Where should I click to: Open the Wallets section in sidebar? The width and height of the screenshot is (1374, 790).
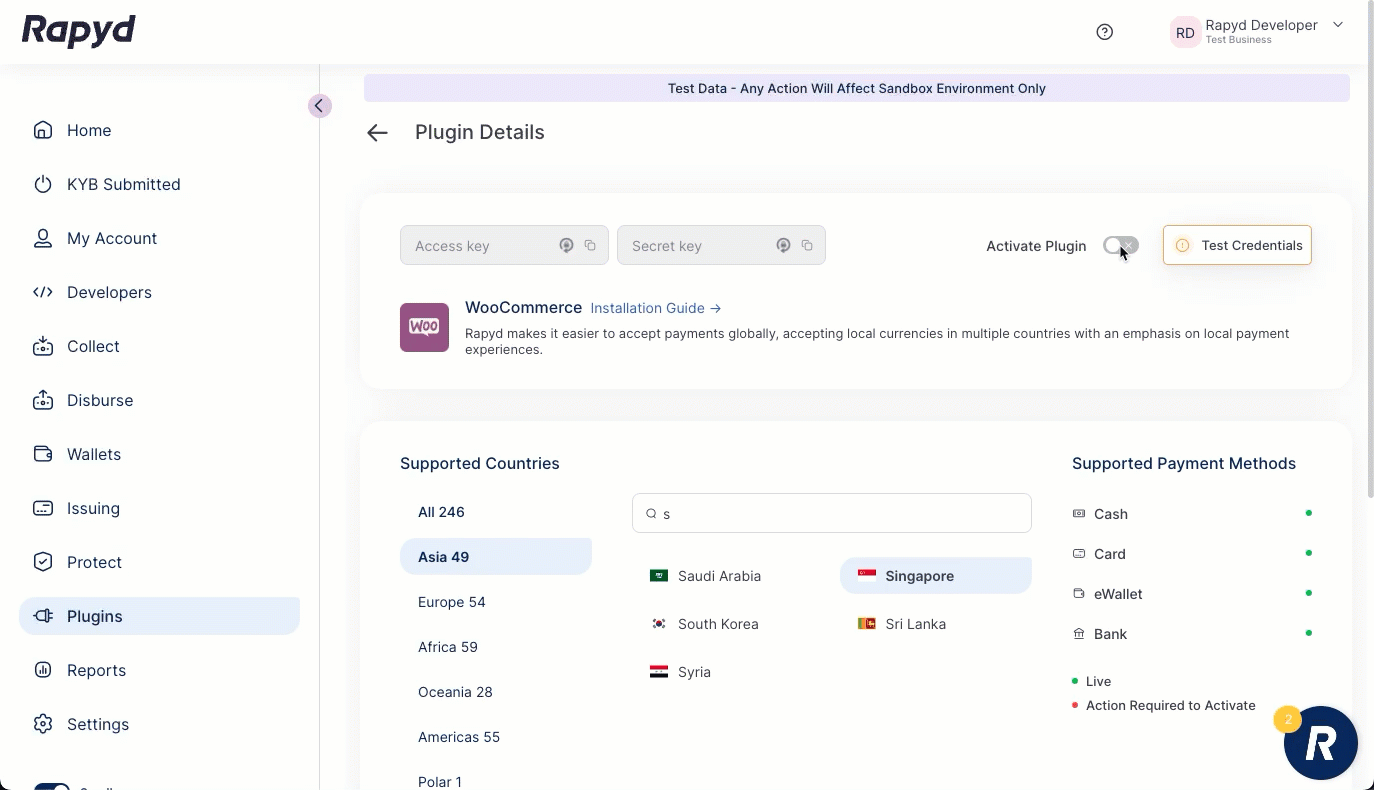(93, 454)
